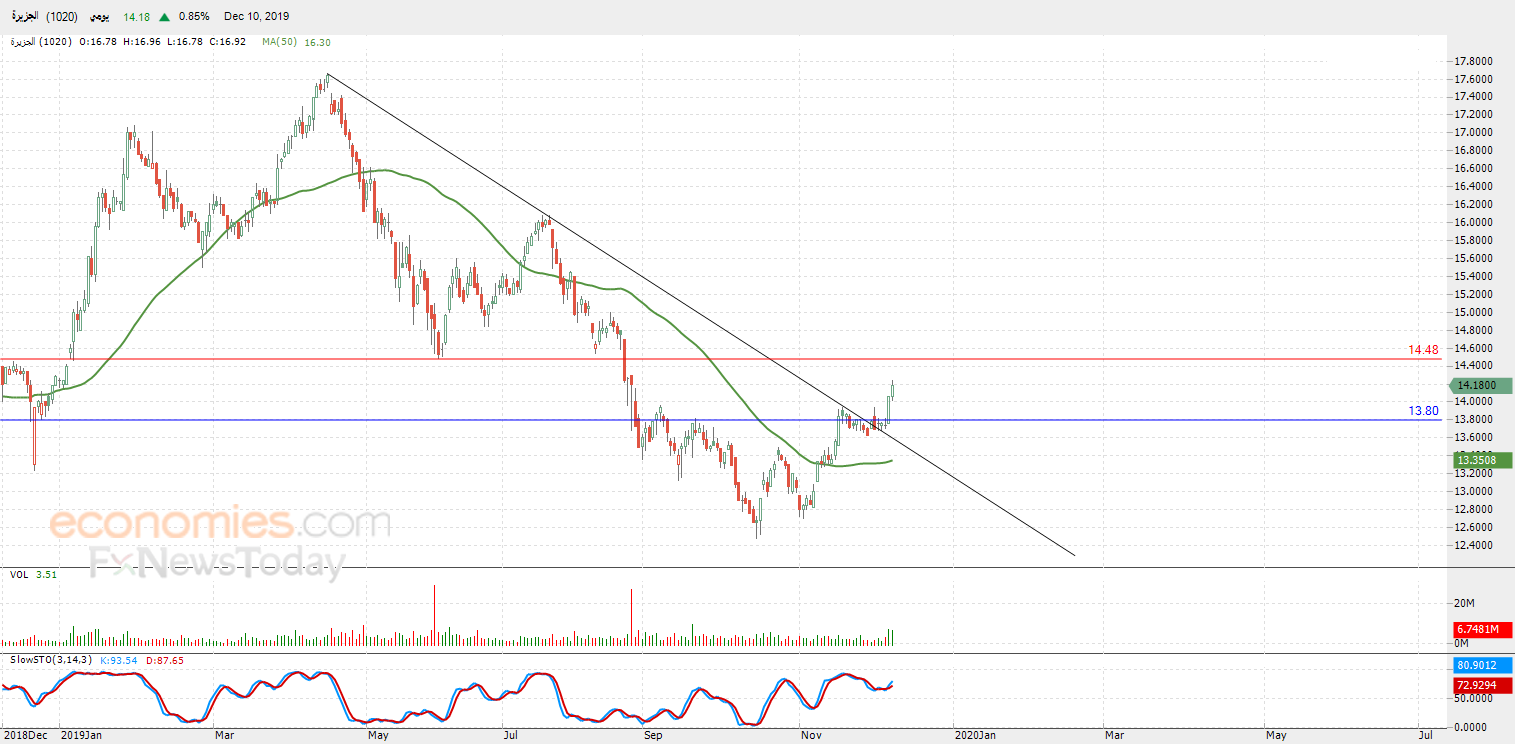The width and height of the screenshot is (1515, 744).
Task: Select the 0.85% change value in header
Action: [192, 17]
